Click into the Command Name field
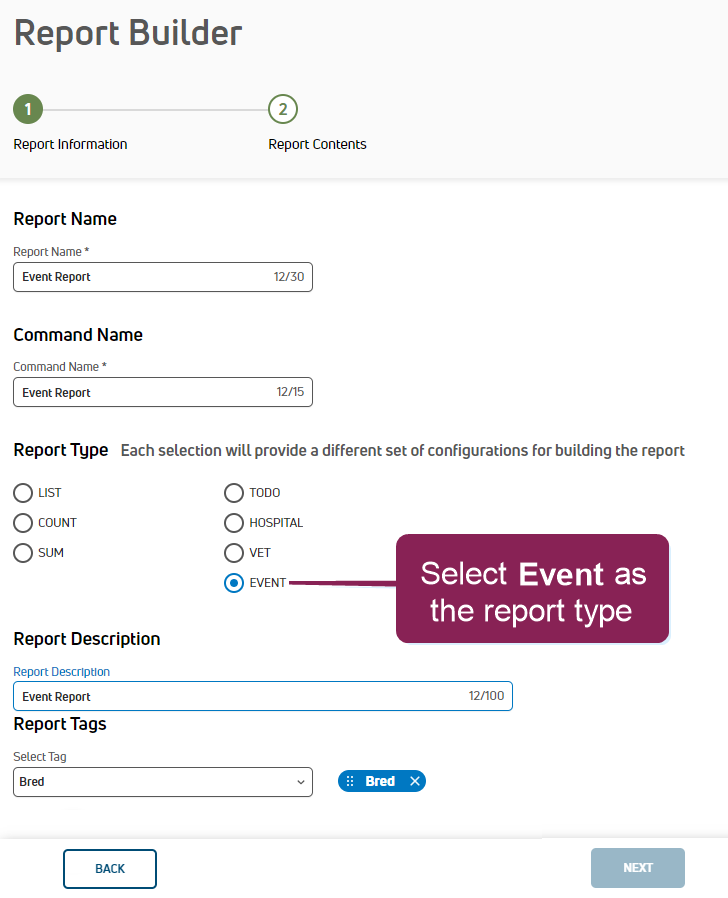 (x=140, y=393)
